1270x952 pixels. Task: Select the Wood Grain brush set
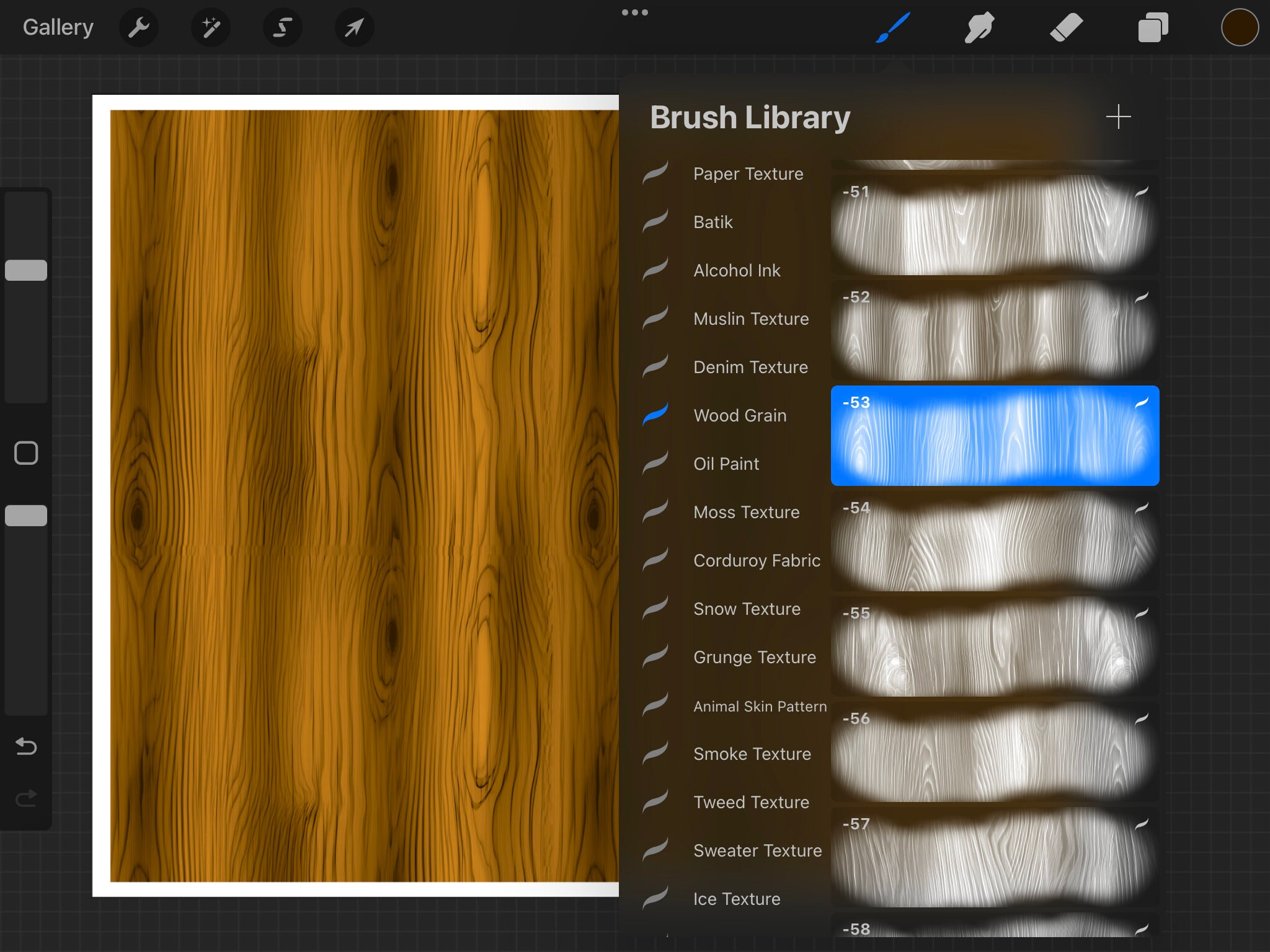pos(740,415)
